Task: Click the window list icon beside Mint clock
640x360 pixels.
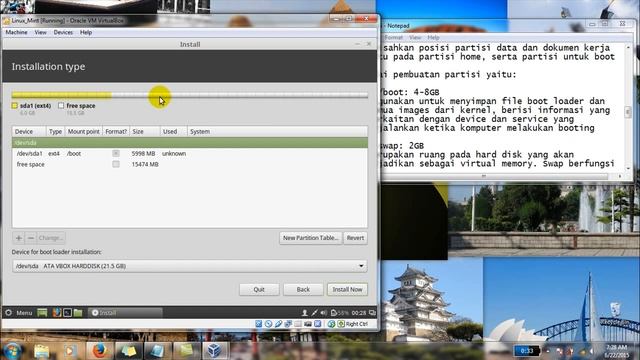Action: coord(372,313)
